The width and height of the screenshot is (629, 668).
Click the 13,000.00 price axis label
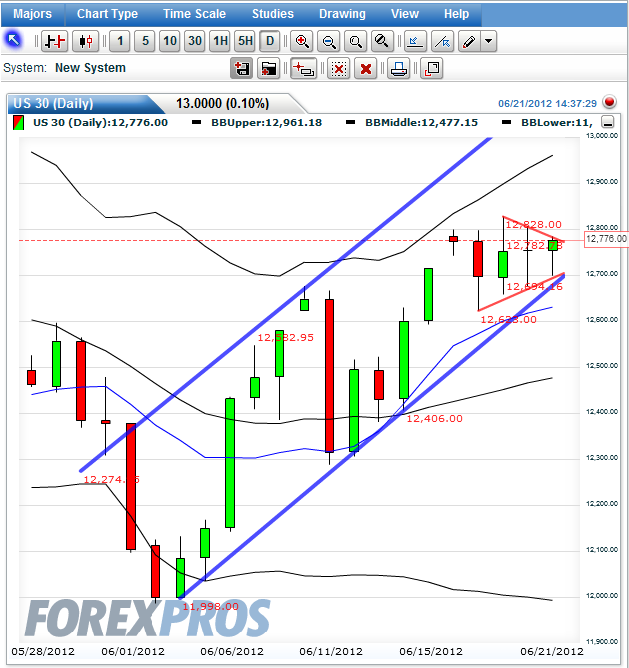602,135
